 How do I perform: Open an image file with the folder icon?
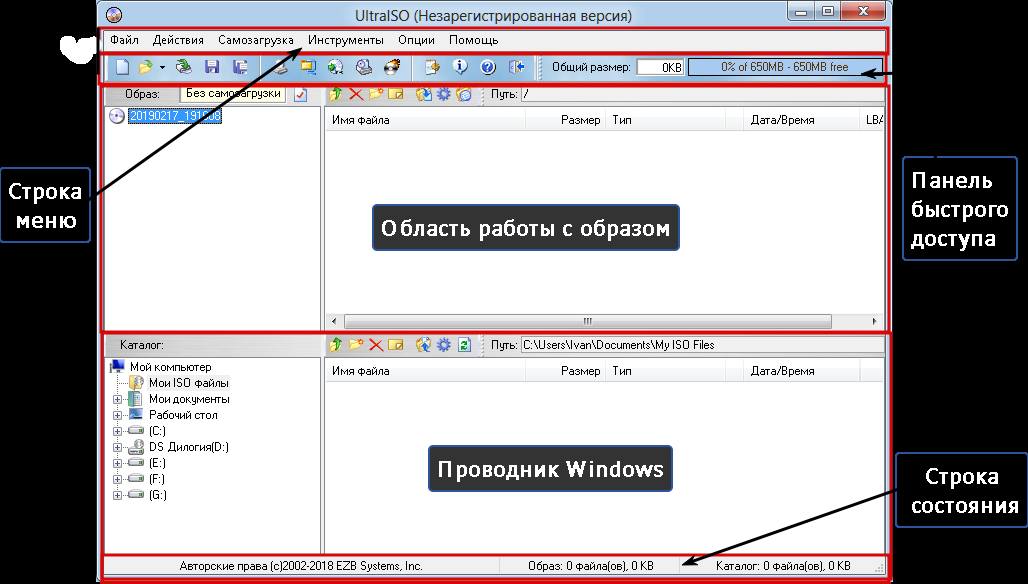coord(146,67)
